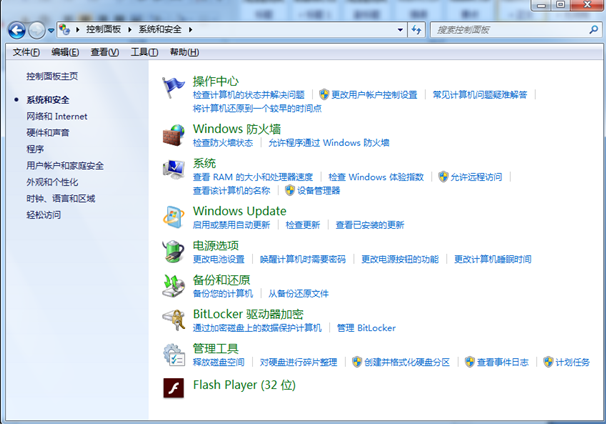Open the System computer monitor icon
This screenshot has height=424, width=606.
pos(173,169)
